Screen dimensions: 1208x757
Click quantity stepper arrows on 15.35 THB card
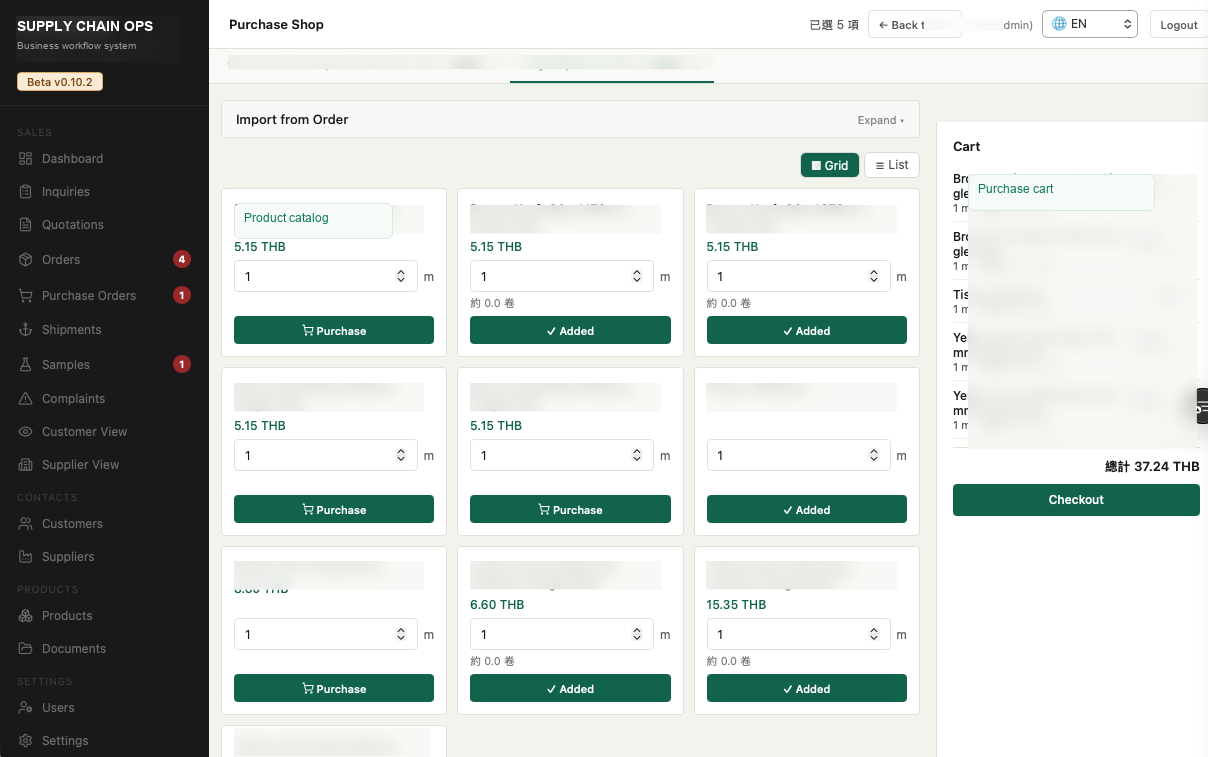point(873,634)
